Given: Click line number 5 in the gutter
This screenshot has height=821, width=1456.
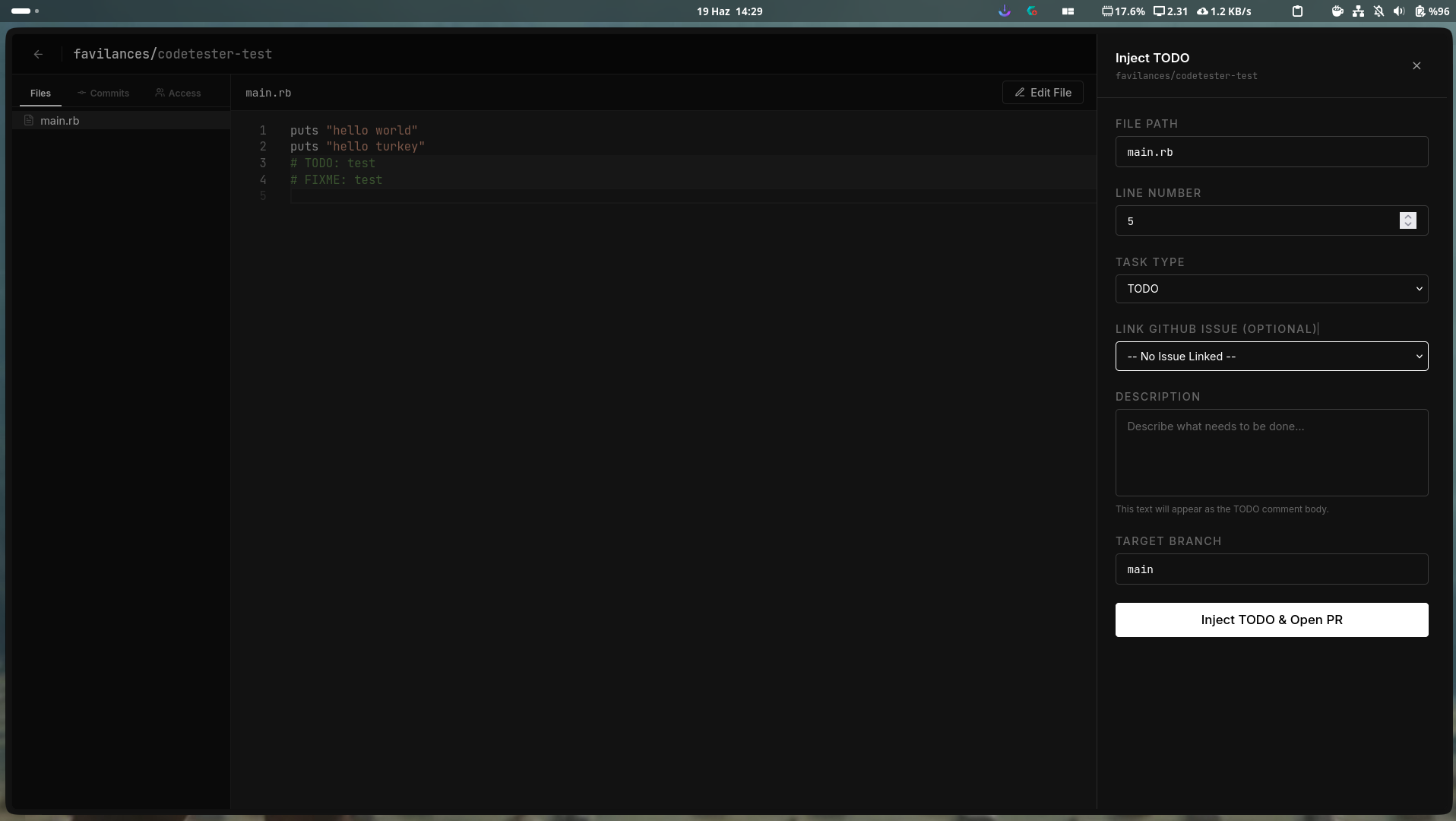Looking at the screenshot, I should pos(263,196).
